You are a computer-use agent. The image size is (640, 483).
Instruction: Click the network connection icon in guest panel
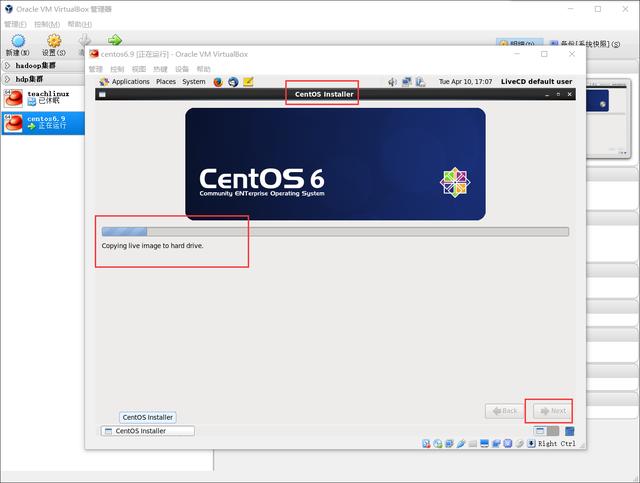tap(407, 82)
